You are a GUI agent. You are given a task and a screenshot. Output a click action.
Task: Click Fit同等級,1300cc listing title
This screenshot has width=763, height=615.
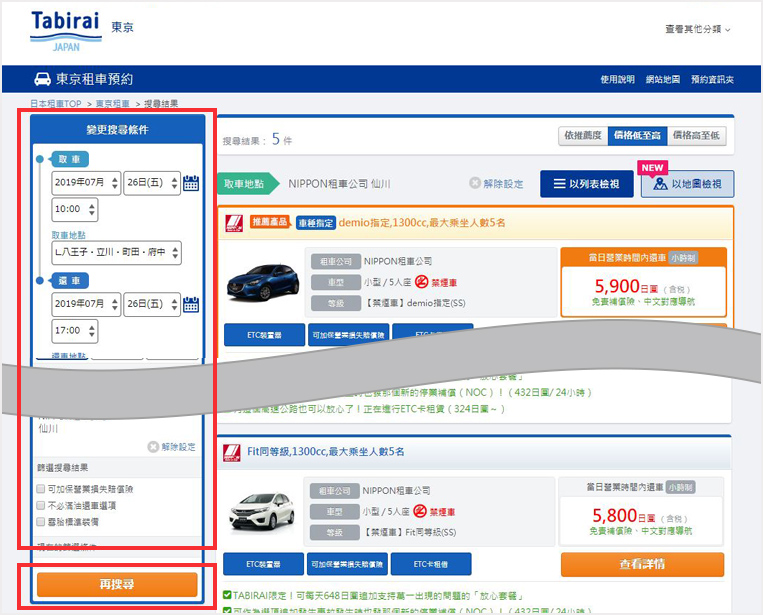pyautogui.click(x=326, y=452)
